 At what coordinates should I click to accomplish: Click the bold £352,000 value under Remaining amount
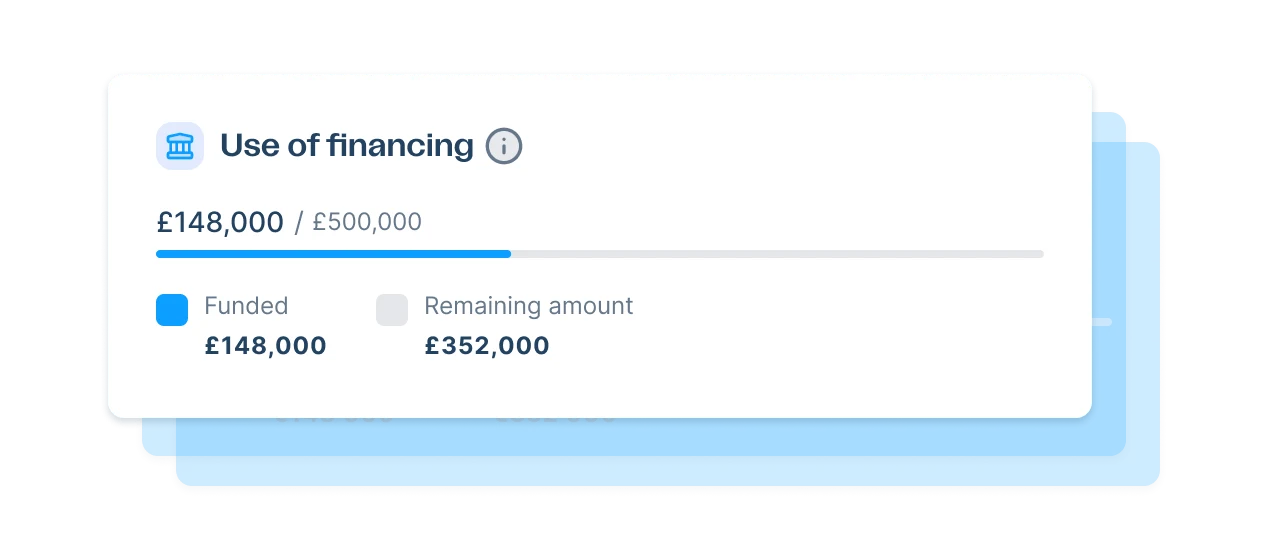pos(487,346)
